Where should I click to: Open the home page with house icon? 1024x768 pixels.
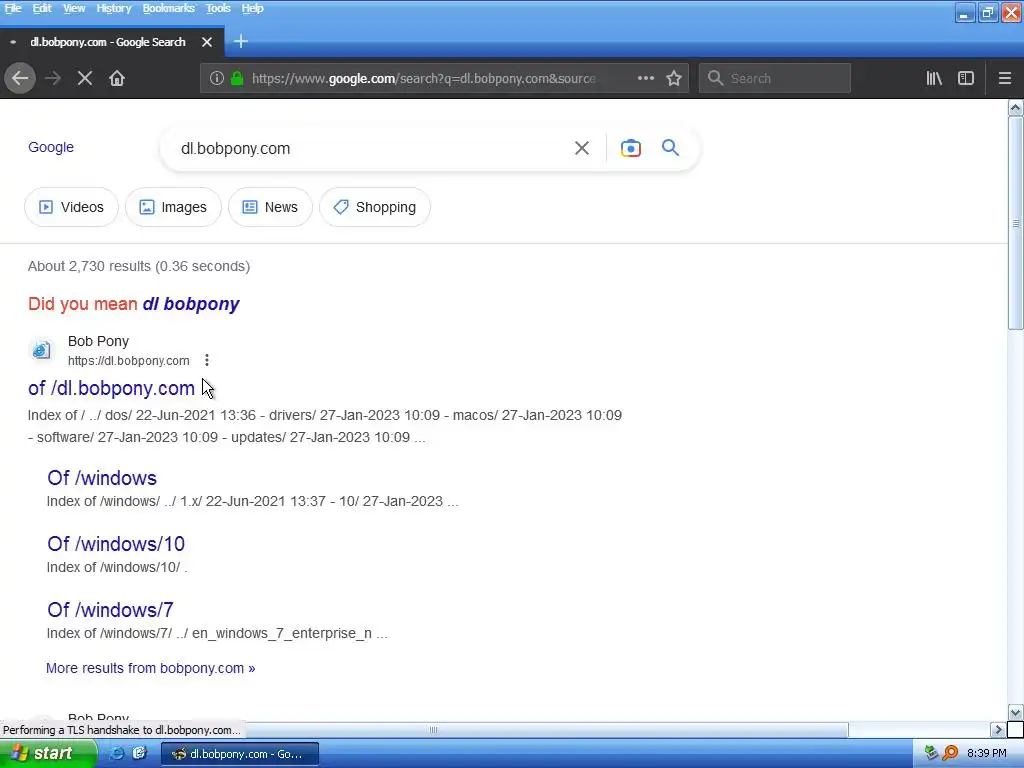coord(117,78)
